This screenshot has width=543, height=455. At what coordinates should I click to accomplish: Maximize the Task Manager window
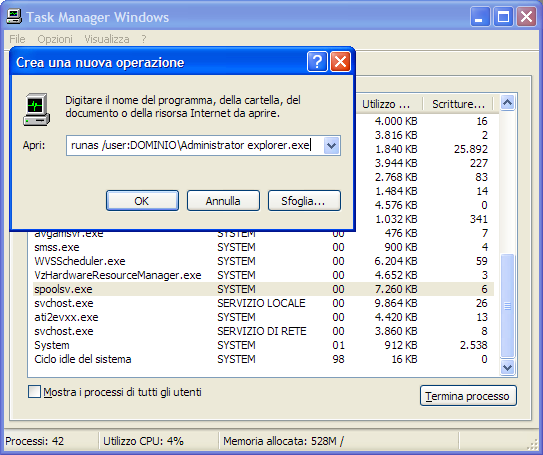tap(503, 17)
